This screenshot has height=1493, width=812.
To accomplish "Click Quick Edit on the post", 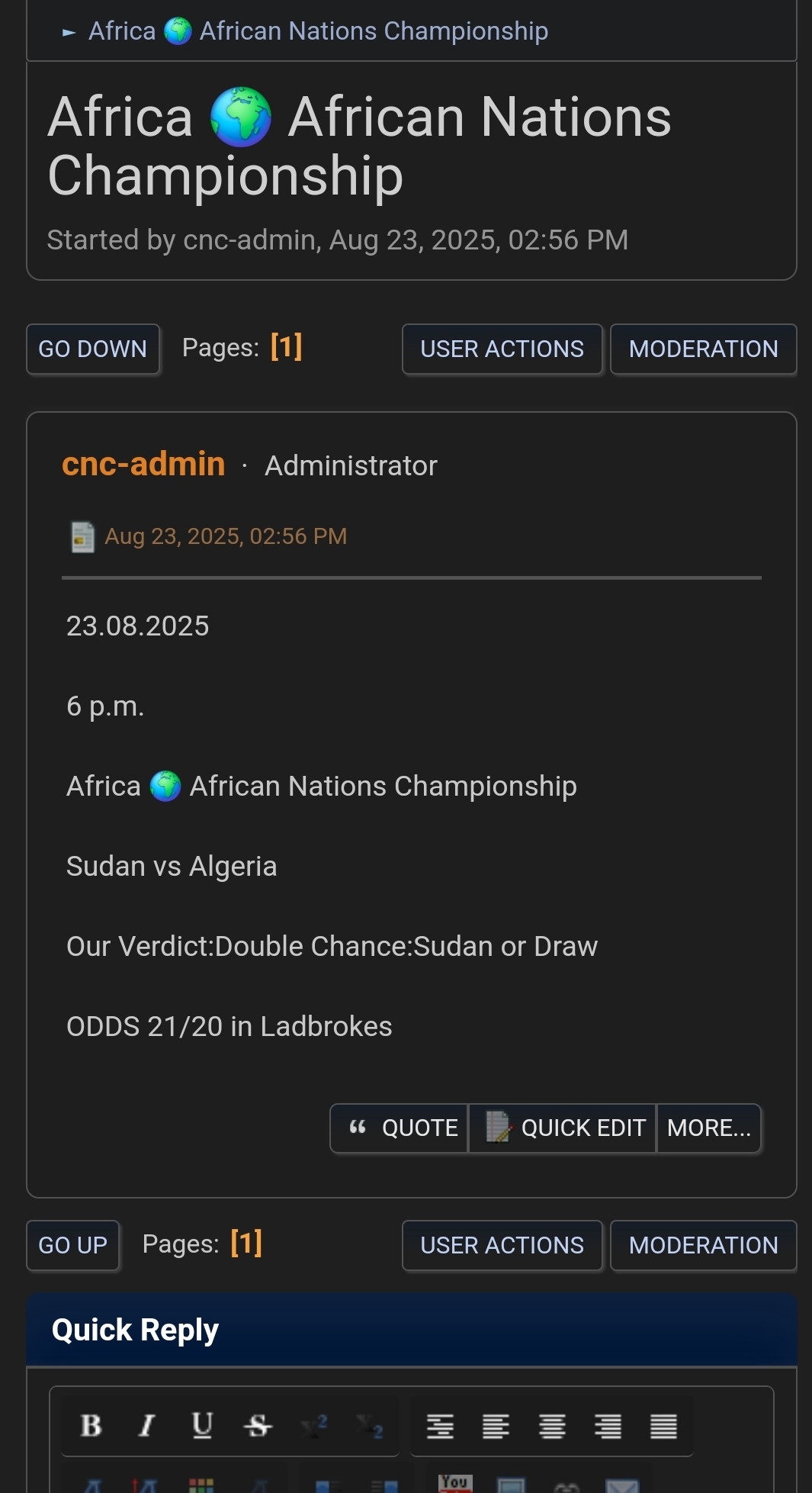I will click(563, 1128).
